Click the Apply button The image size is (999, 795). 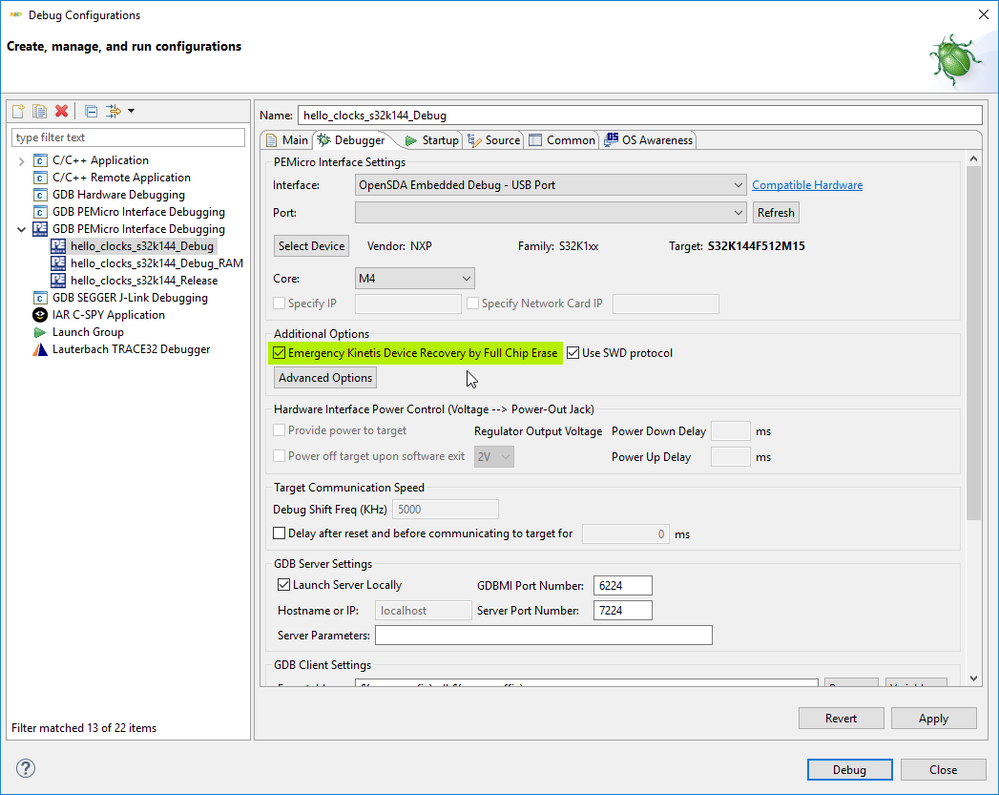click(x=933, y=718)
